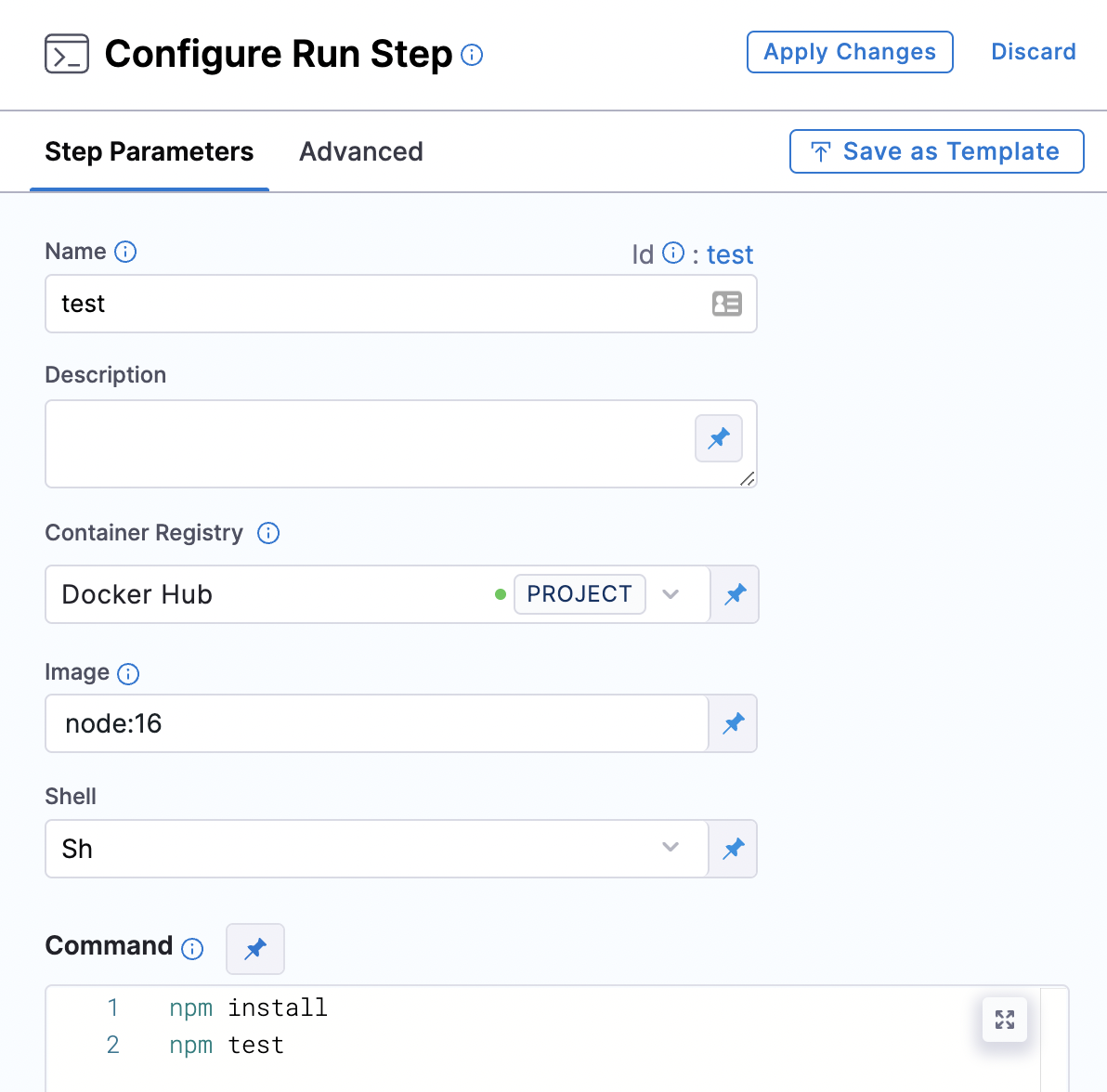The height and width of the screenshot is (1092, 1107).
Task: Pin the Description field as runtime input
Action: click(x=719, y=438)
